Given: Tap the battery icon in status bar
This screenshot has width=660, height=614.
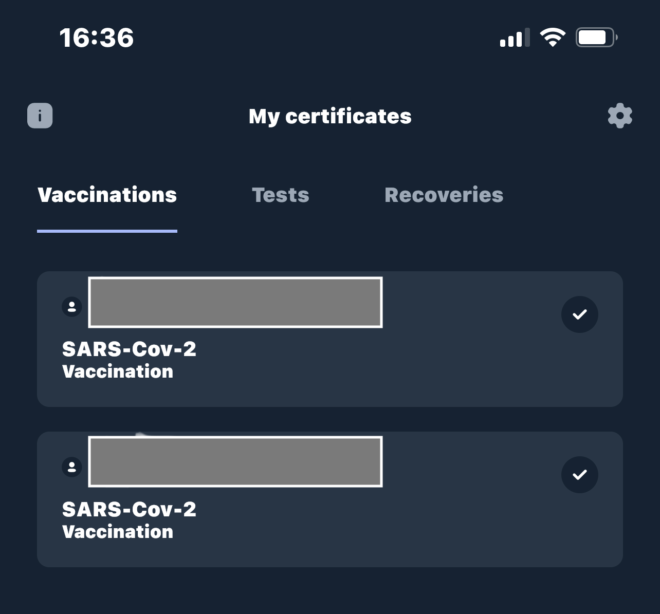Looking at the screenshot, I should (597, 38).
